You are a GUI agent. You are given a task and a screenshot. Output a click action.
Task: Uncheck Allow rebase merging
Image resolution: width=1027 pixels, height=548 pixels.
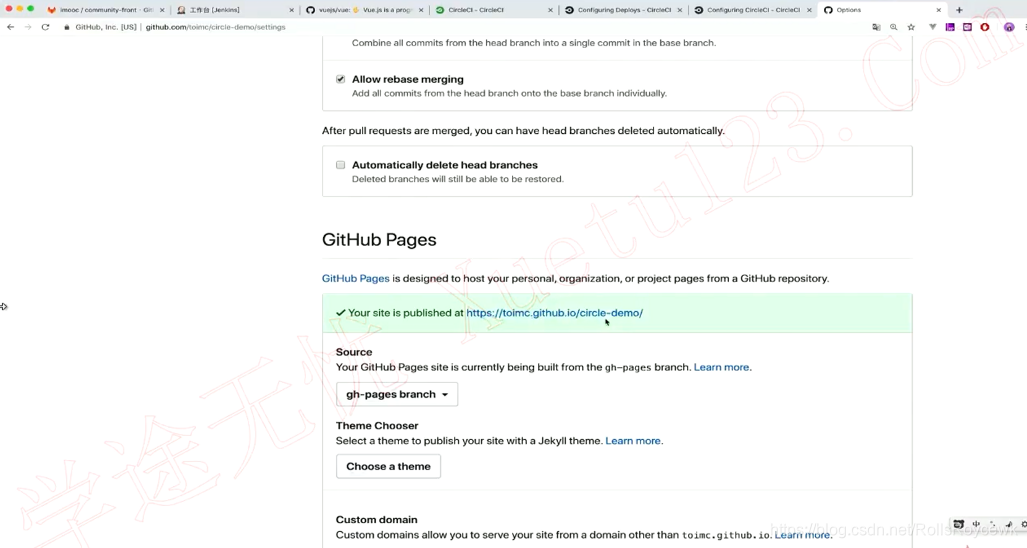click(x=341, y=79)
